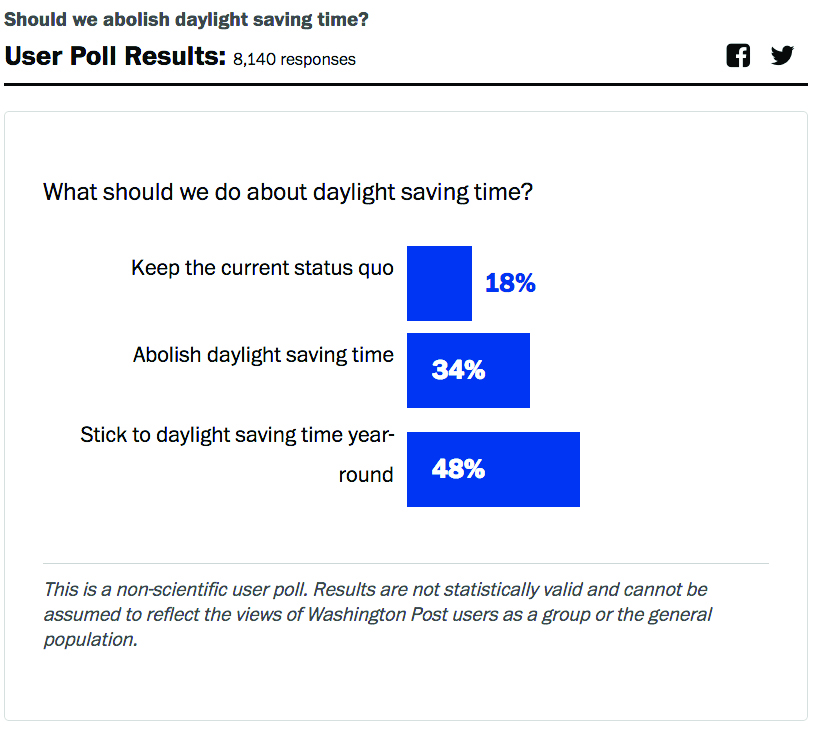Select 'Keep the current status quo' label
The height and width of the screenshot is (730, 815).
click(262, 268)
